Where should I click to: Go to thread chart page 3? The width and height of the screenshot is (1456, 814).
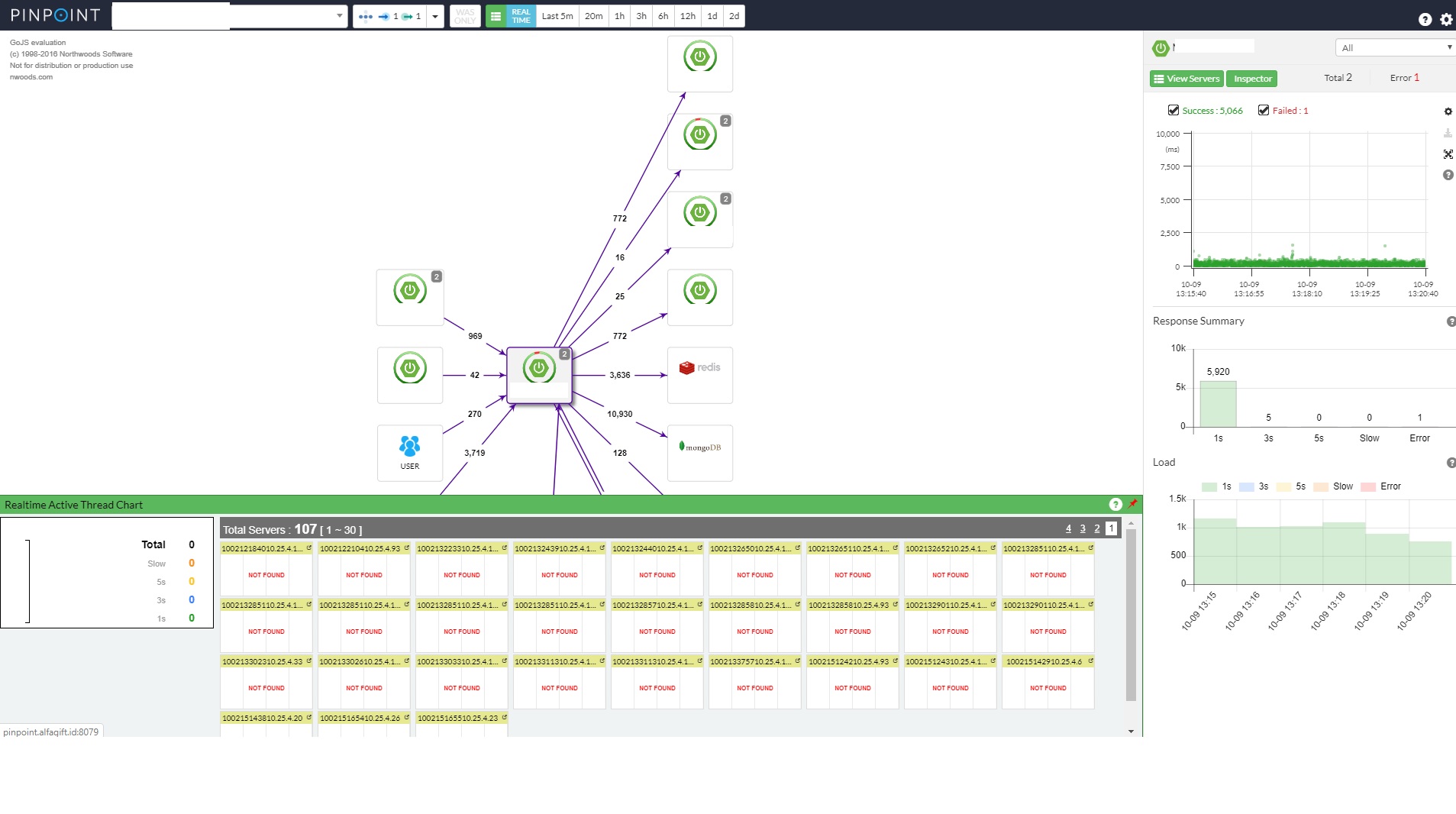click(1083, 528)
